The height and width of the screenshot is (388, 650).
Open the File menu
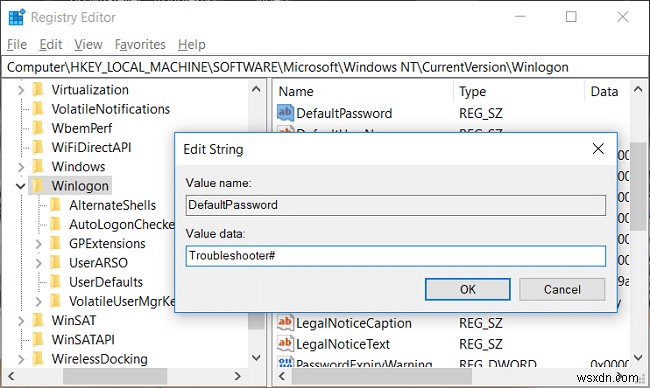(17, 44)
